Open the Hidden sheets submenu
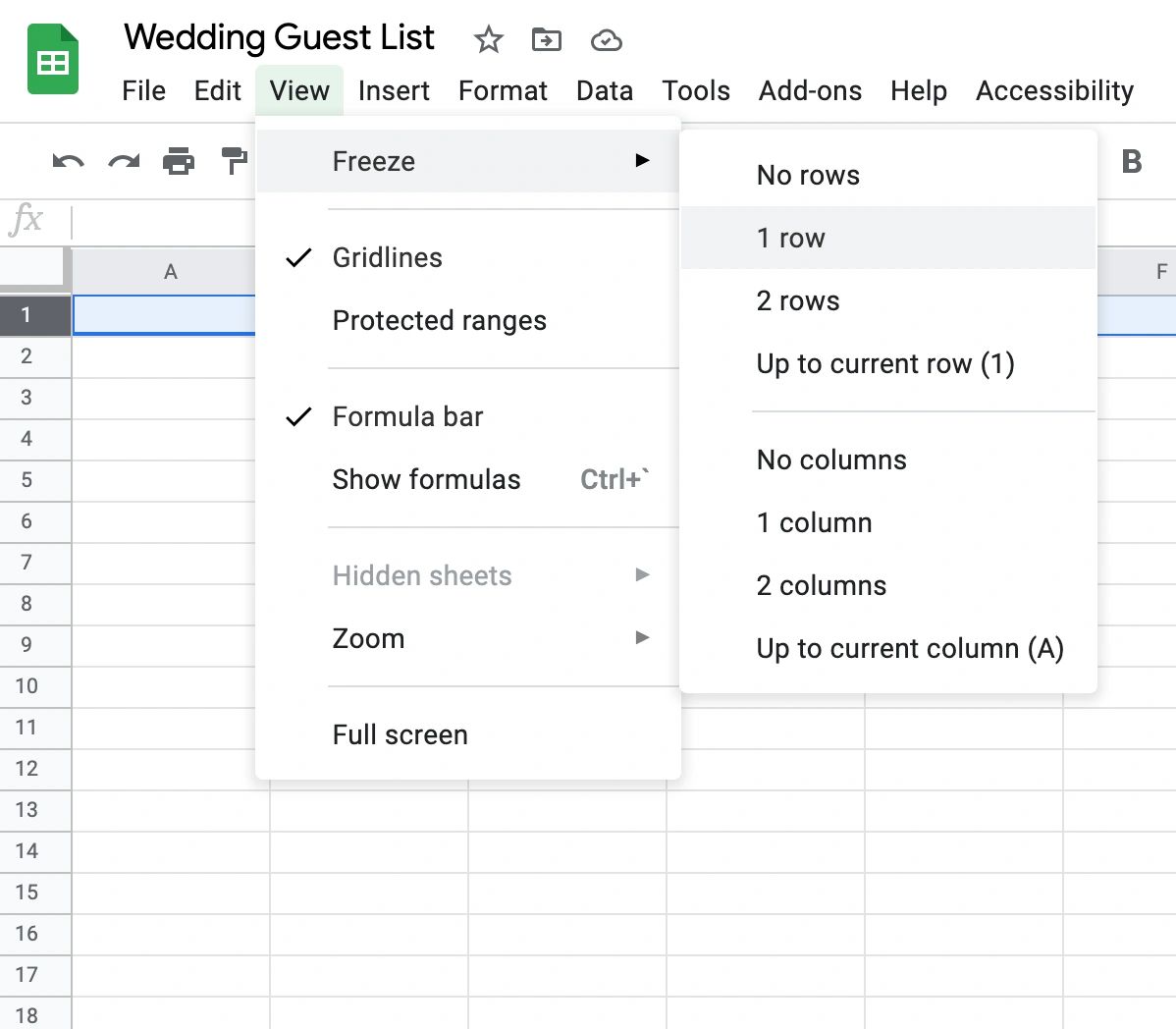The width and height of the screenshot is (1176, 1029). coord(642,575)
